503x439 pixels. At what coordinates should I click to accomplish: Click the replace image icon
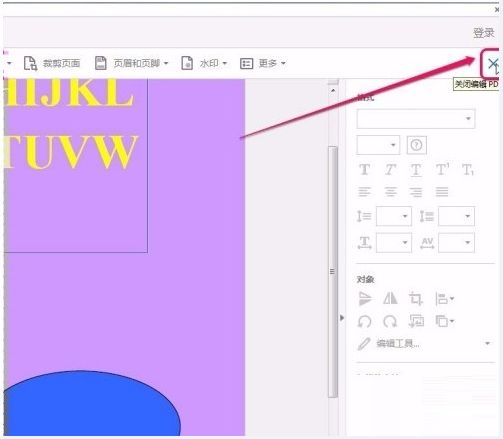coord(416,321)
